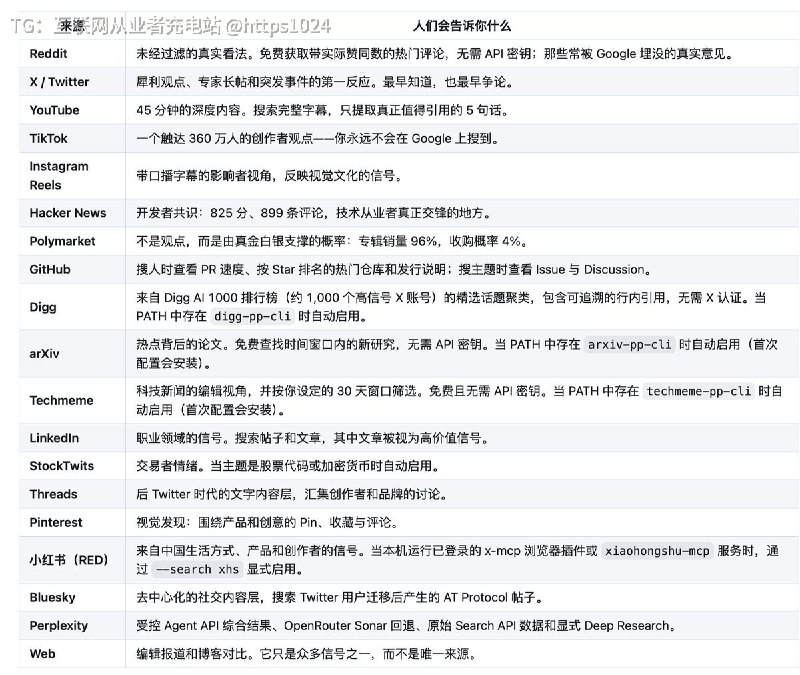Click the Polymarket description 不是观点
Image resolution: width=800 pixels, height=675 pixels.
[332, 241]
